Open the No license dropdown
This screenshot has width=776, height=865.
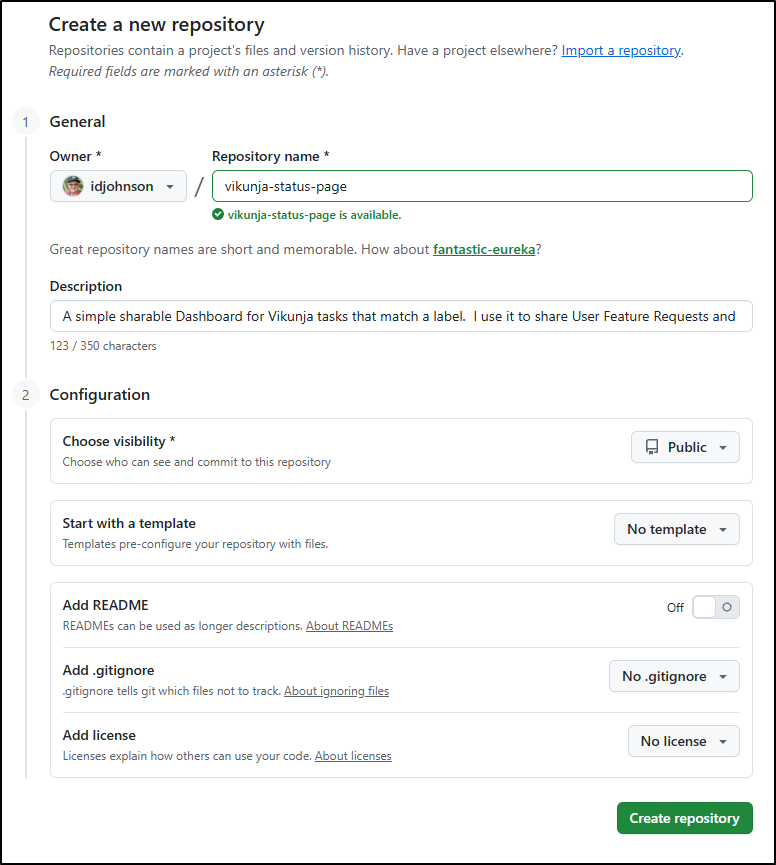[x=683, y=741]
